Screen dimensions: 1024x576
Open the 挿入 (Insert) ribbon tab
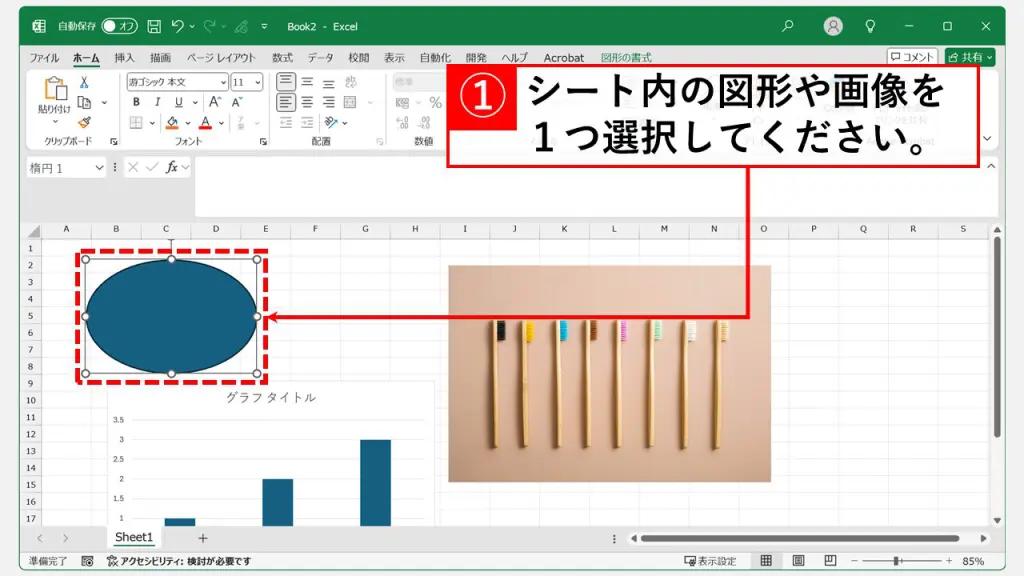coord(124,58)
